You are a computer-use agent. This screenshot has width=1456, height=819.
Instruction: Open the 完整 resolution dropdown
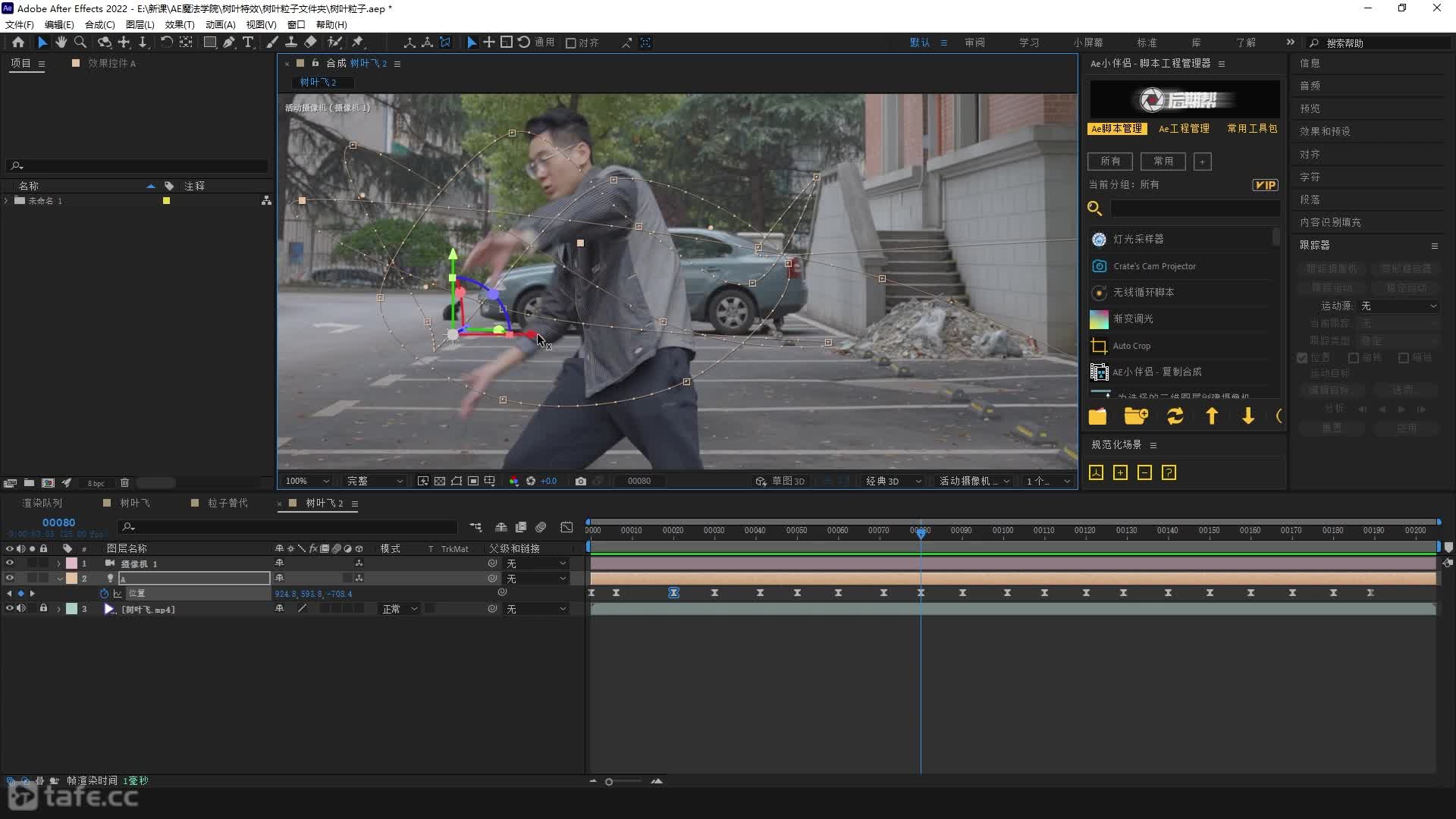coord(375,481)
